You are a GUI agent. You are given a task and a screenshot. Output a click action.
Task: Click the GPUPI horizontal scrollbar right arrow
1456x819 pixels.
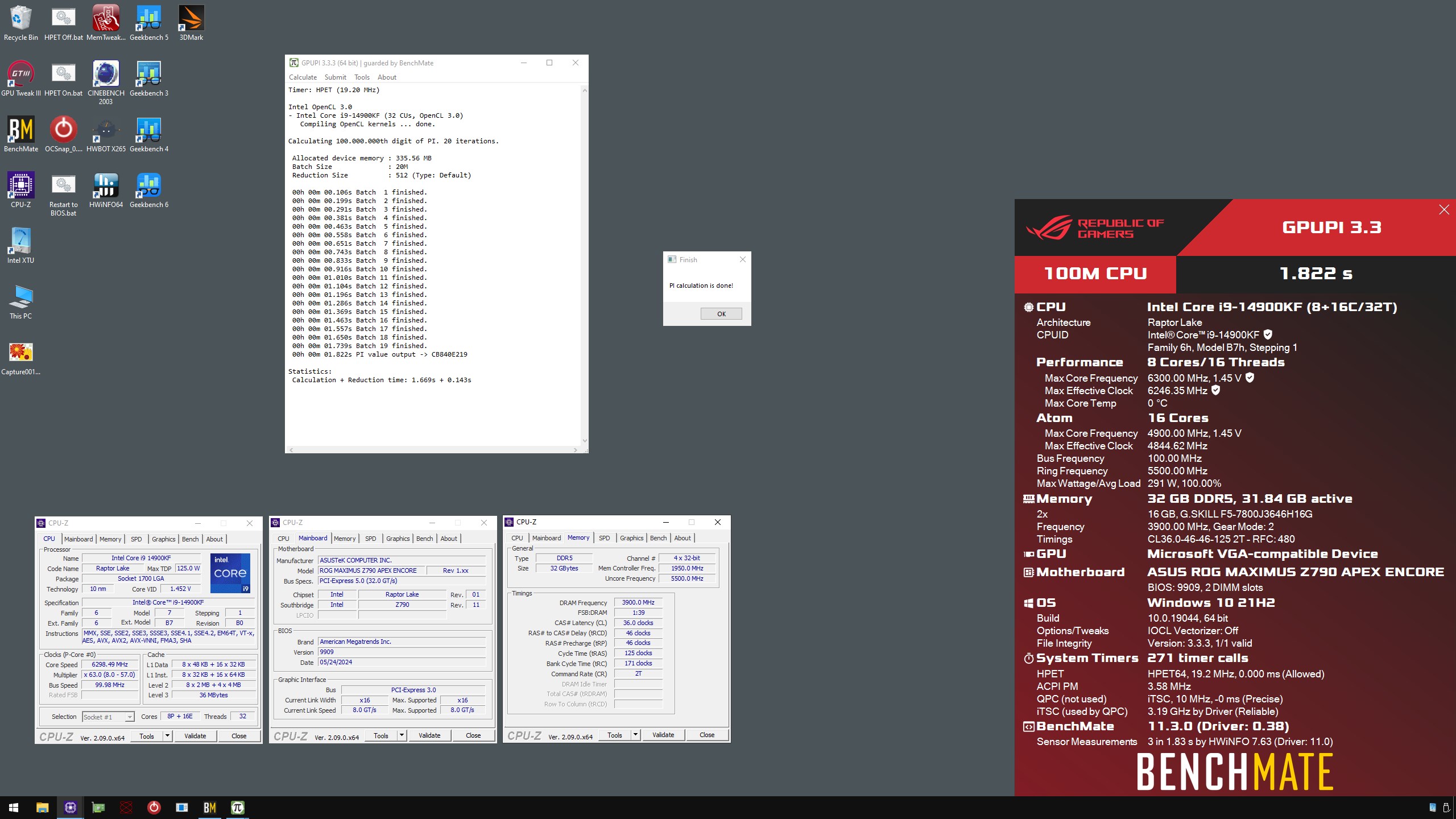pos(576,450)
